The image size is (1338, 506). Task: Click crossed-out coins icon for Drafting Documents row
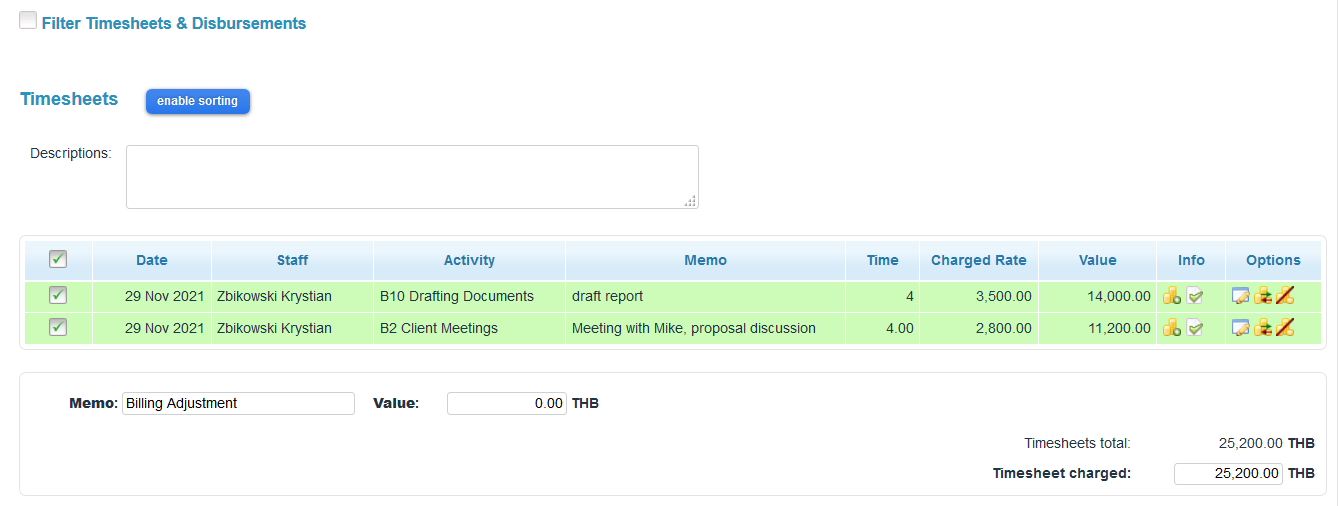1285,296
